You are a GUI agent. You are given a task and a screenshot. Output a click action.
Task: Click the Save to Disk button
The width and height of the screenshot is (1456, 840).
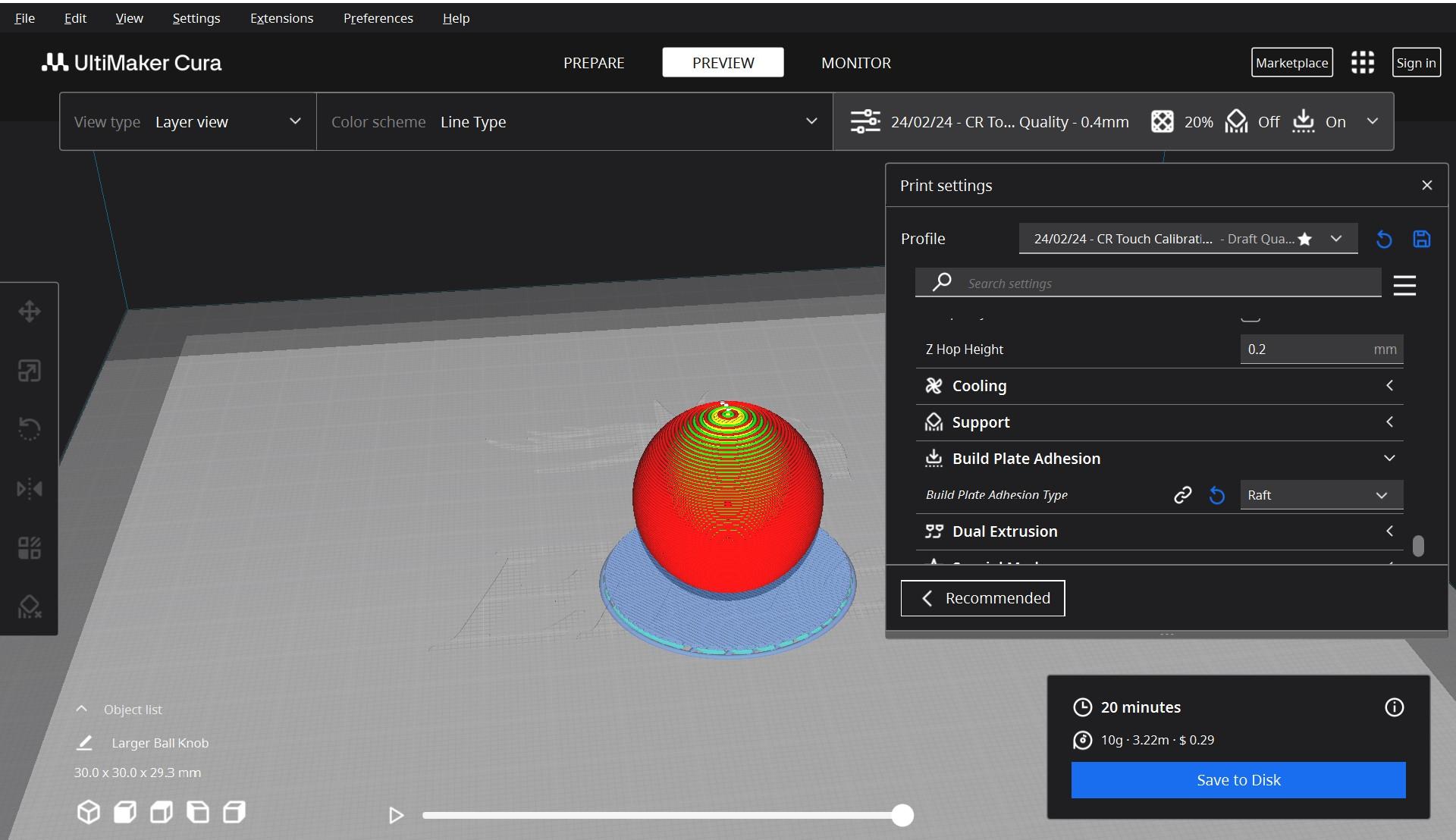coord(1238,779)
